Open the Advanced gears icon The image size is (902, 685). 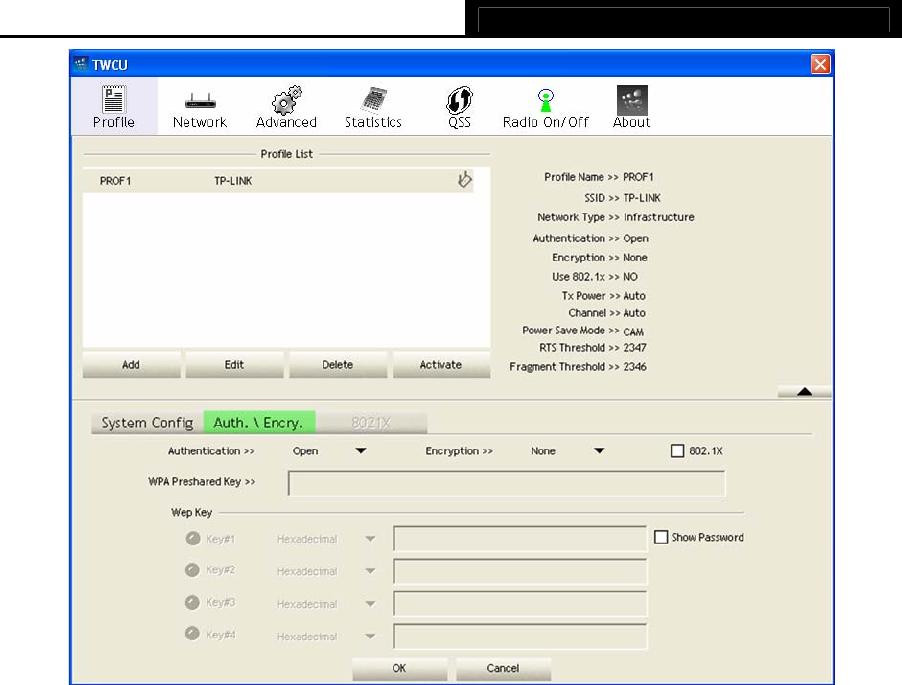(x=286, y=100)
